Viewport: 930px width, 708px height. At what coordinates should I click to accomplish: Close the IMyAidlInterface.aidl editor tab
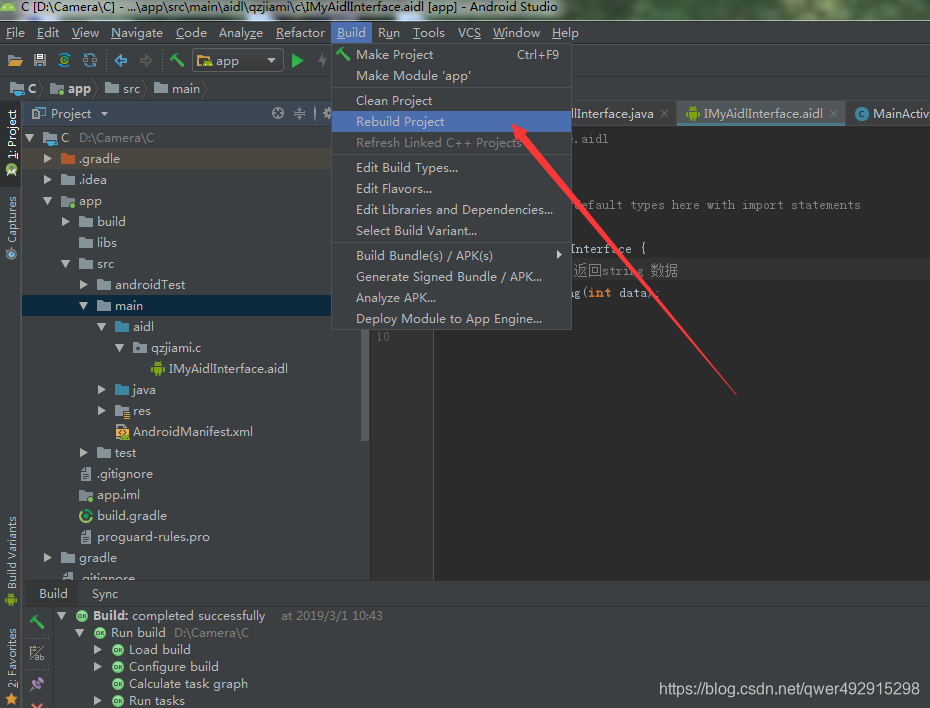pyautogui.click(x=834, y=113)
